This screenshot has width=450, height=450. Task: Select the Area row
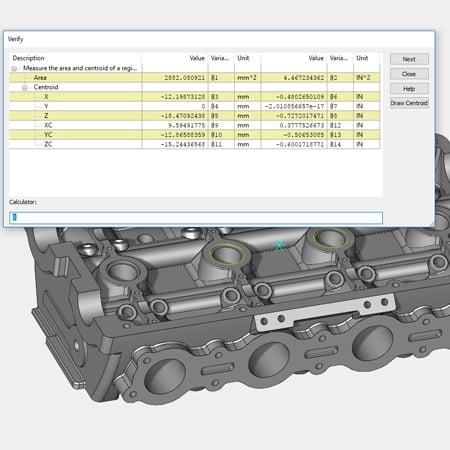(x=194, y=77)
